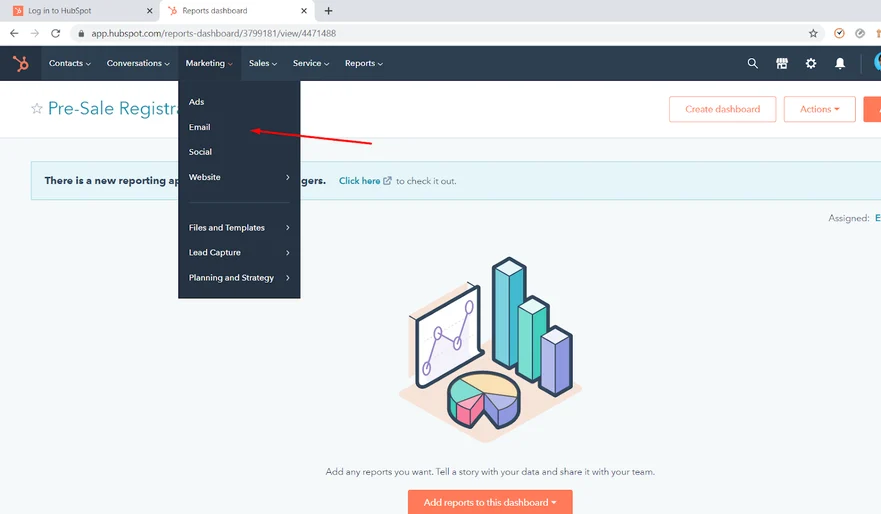Viewport: 881px width, 514px height.
Task: Expand the Website submenu
Action: coord(239,177)
